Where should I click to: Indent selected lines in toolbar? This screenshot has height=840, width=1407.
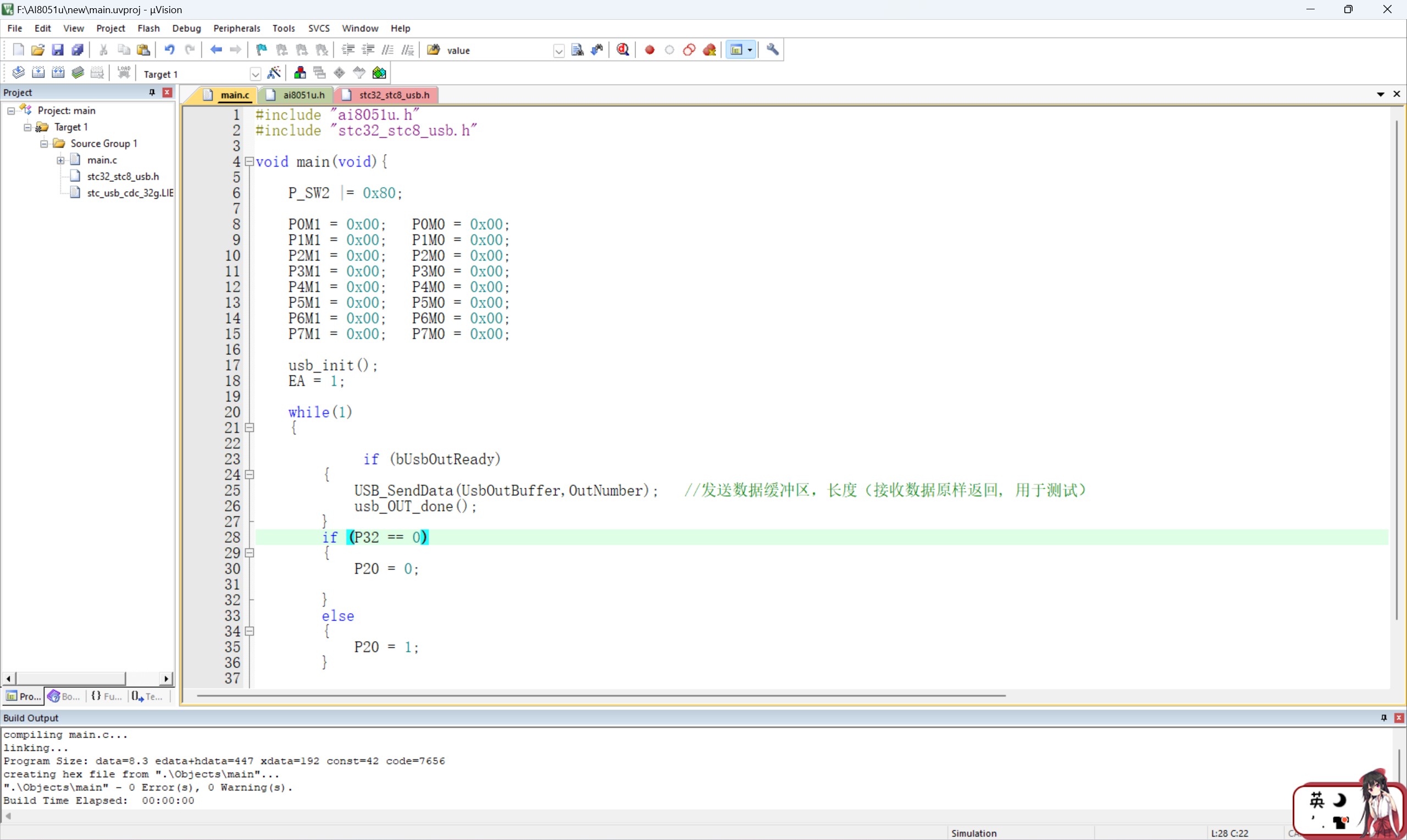tap(348, 50)
